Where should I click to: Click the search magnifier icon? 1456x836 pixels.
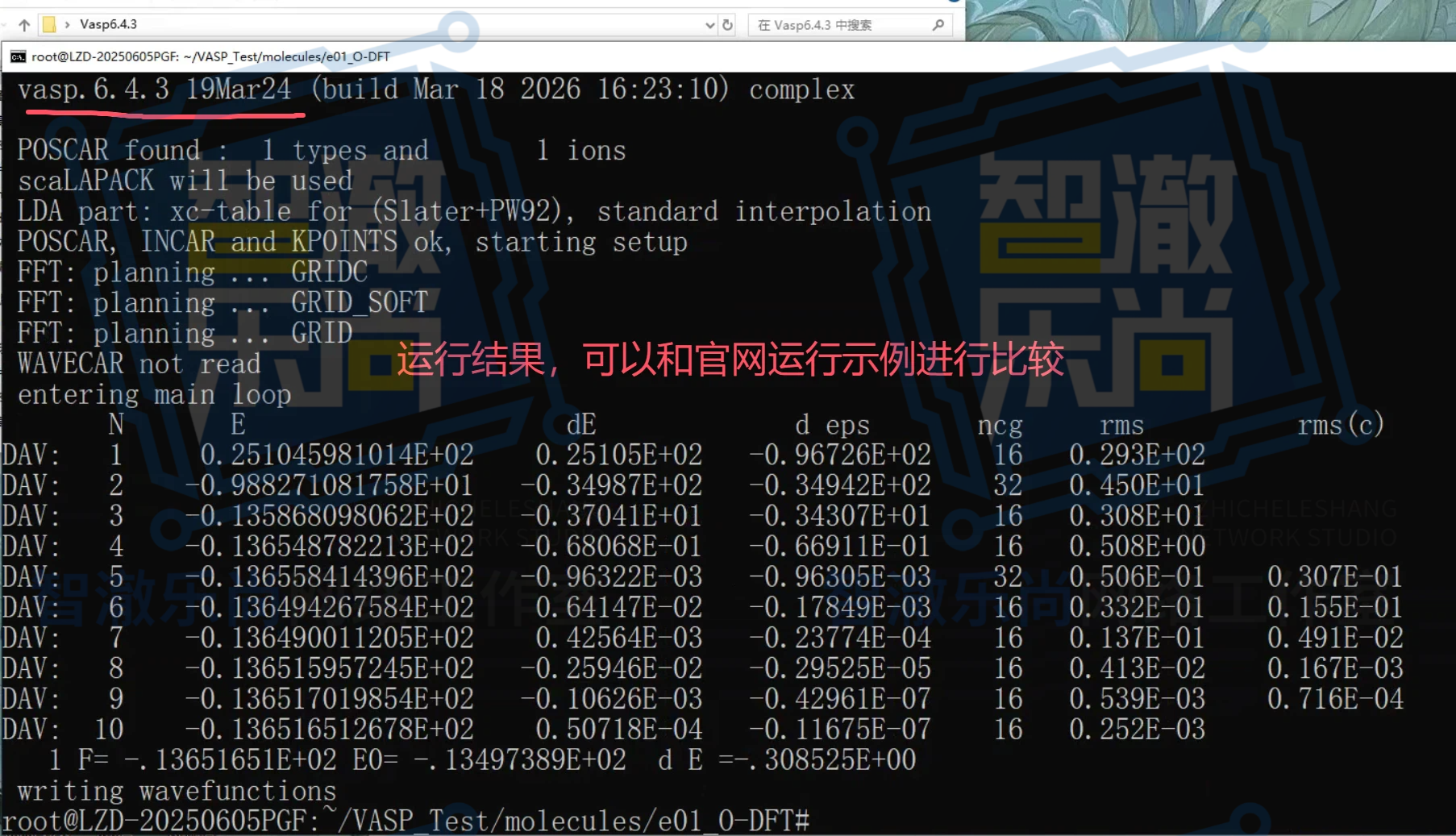click(x=938, y=25)
